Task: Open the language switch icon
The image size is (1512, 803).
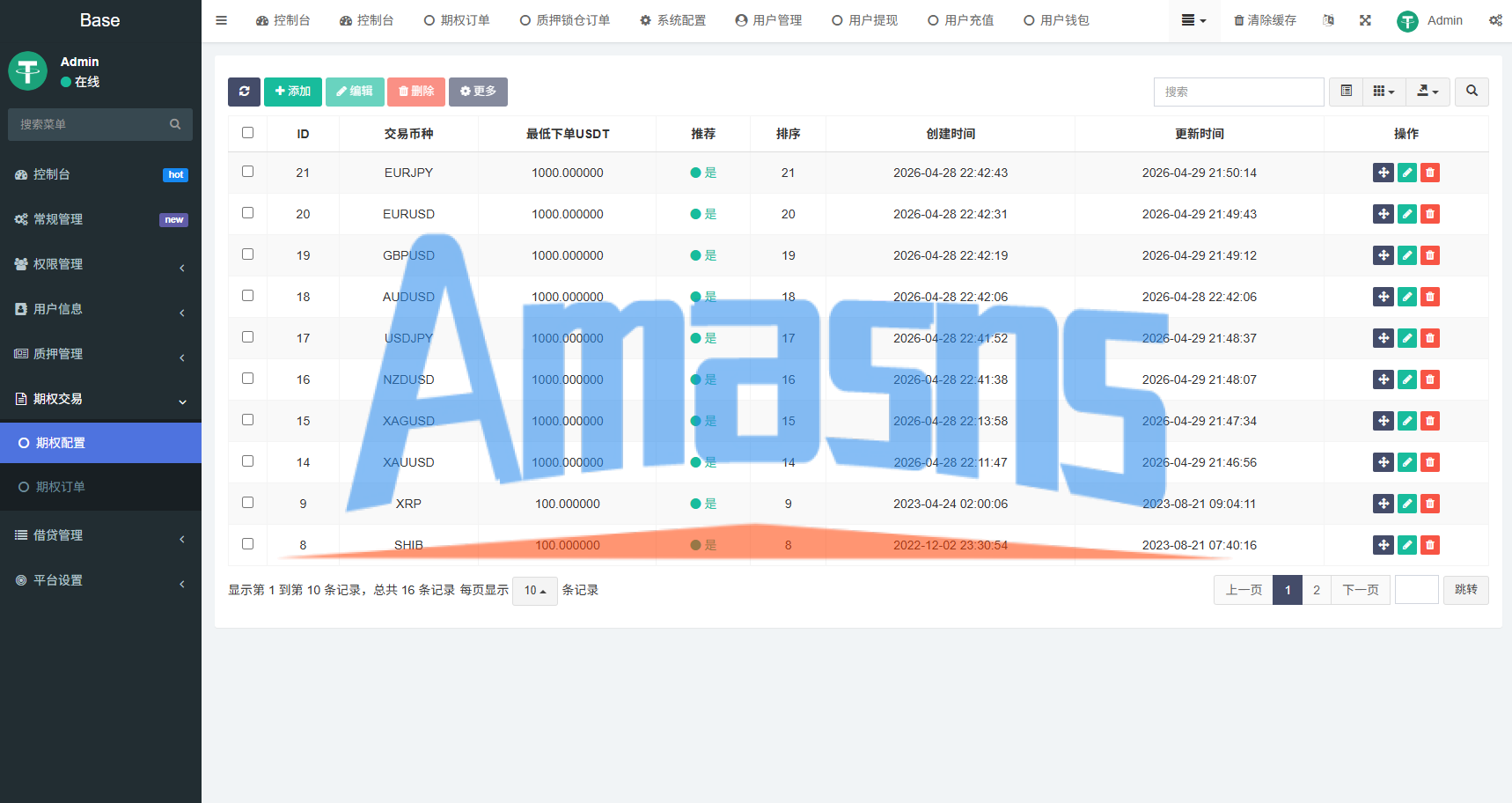Action: (x=1328, y=20)
